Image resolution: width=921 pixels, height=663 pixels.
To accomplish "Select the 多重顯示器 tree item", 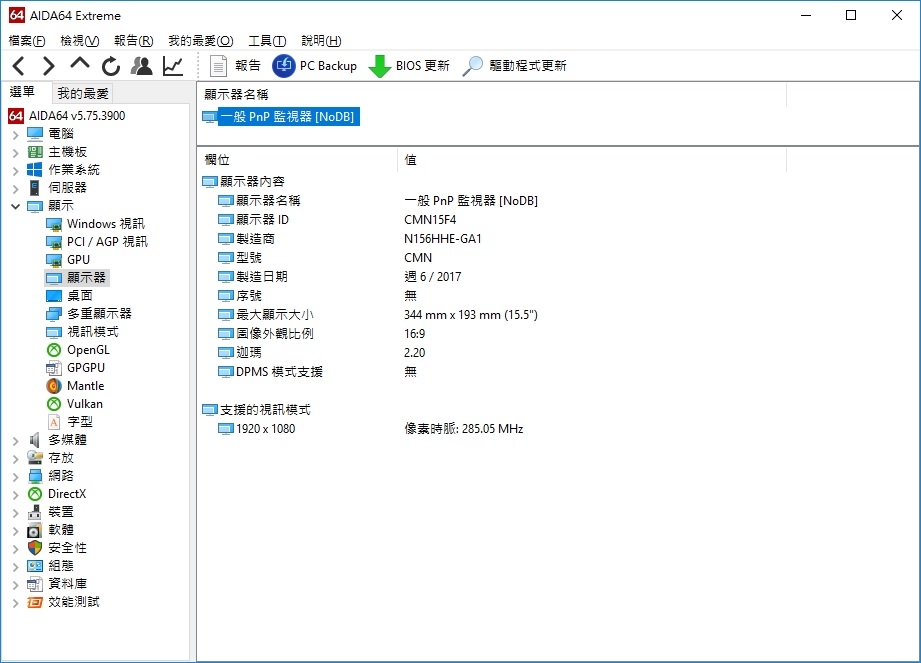I will (89, 314).
